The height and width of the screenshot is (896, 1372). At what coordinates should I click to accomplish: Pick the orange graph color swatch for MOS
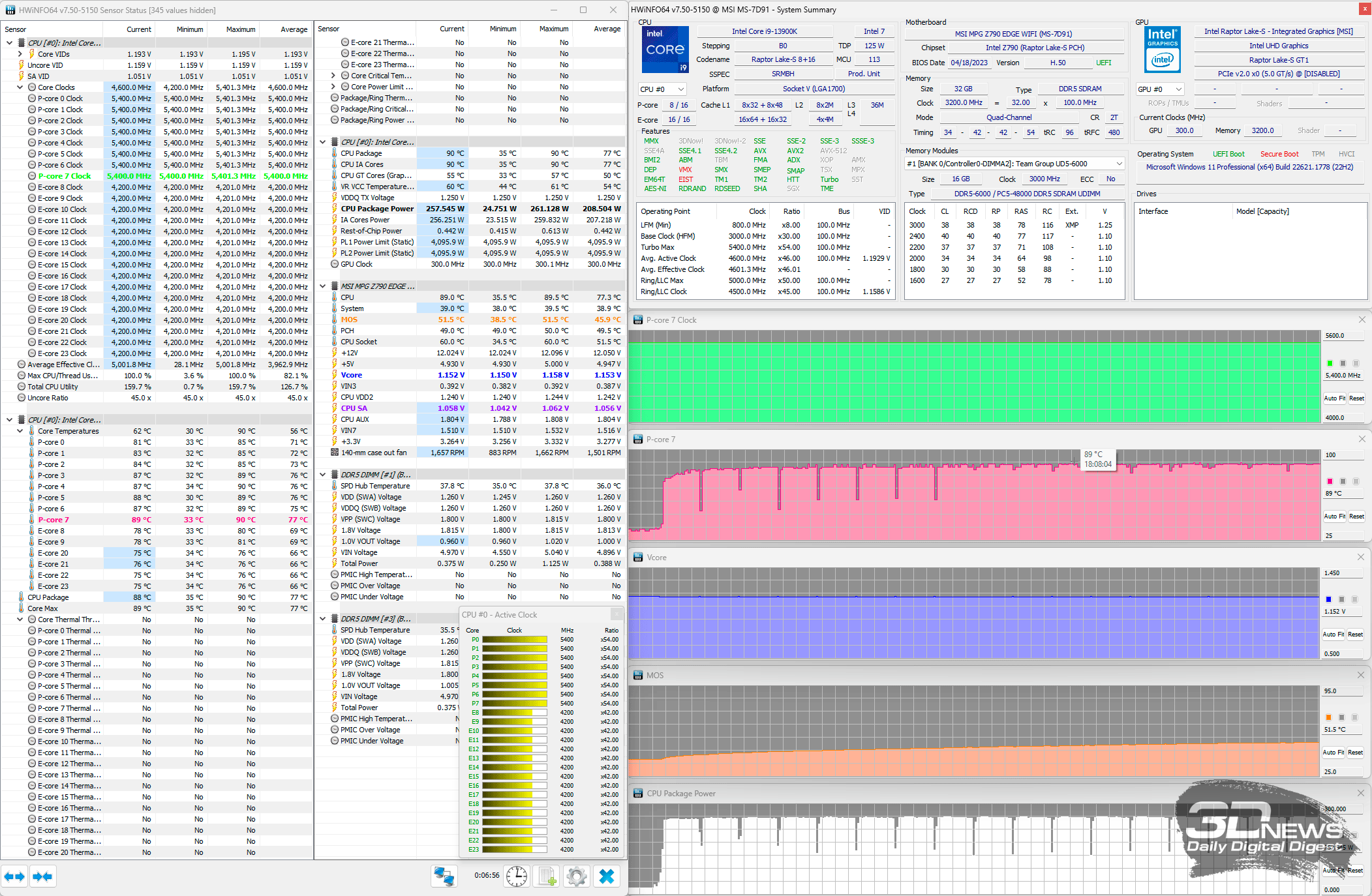click(x=1328, y=717)
